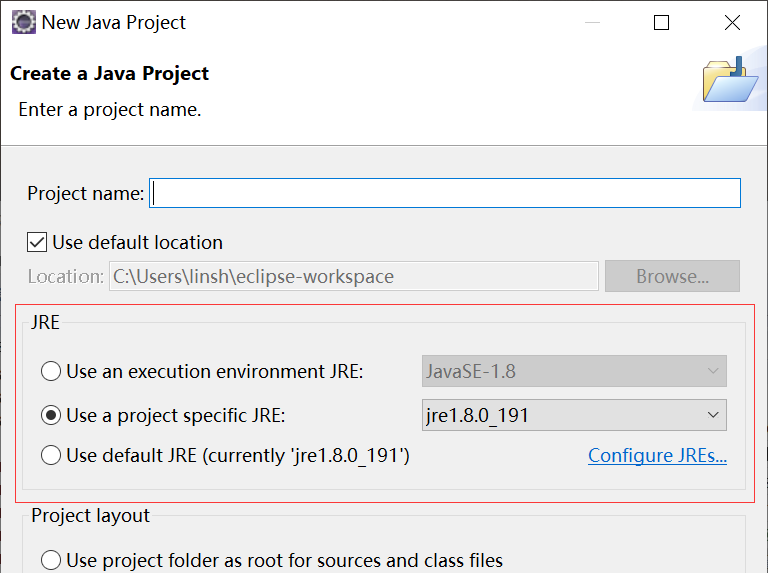Click the Browse... button
Viewport: 768px width, 573px height.
[672, 276]
